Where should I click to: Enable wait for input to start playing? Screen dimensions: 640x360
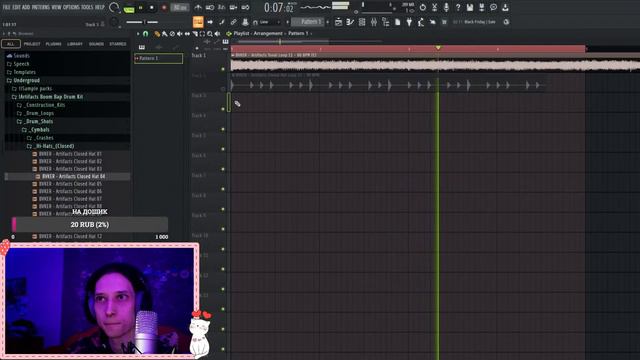click(x=210, y=7)
